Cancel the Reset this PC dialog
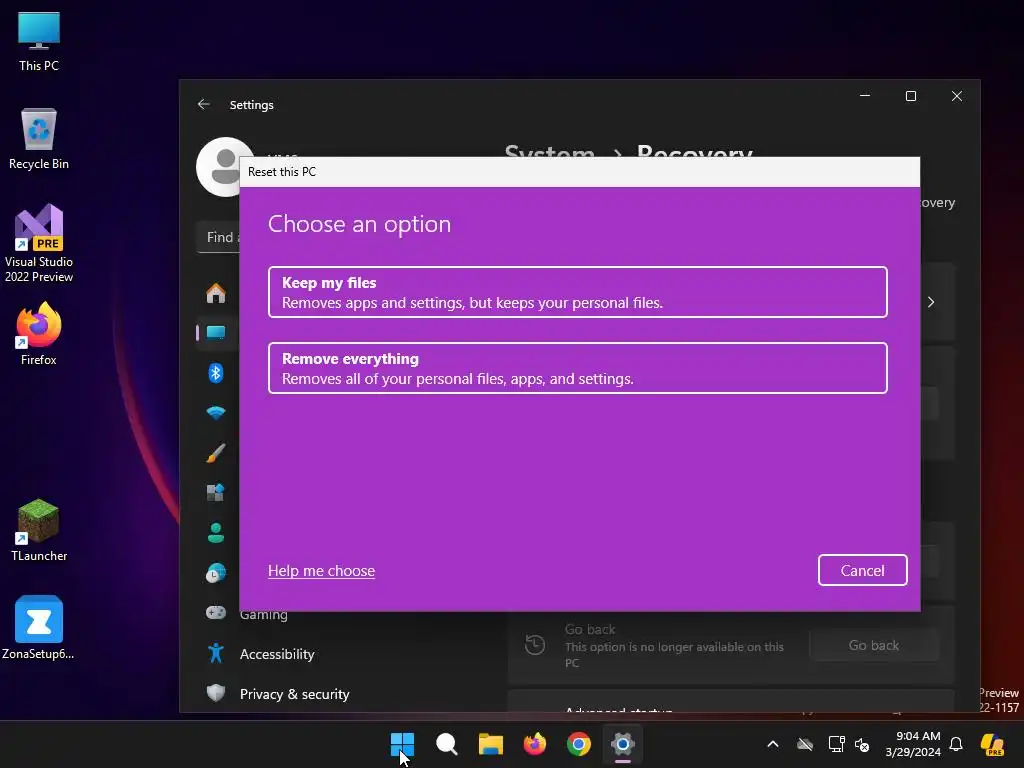The width and height of the screenshot is (1024, 768). tap(862, 570)
